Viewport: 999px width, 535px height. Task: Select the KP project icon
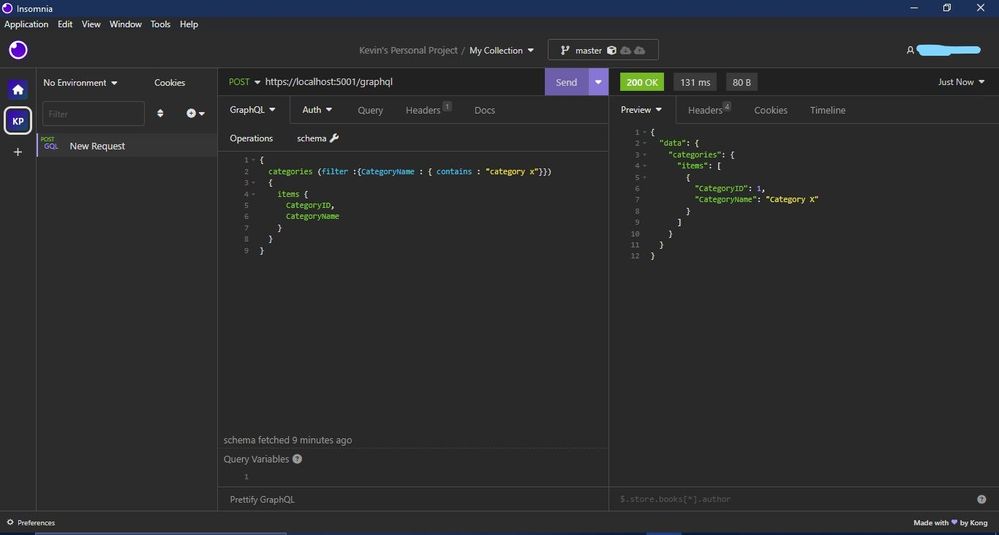tap(18, 121)
